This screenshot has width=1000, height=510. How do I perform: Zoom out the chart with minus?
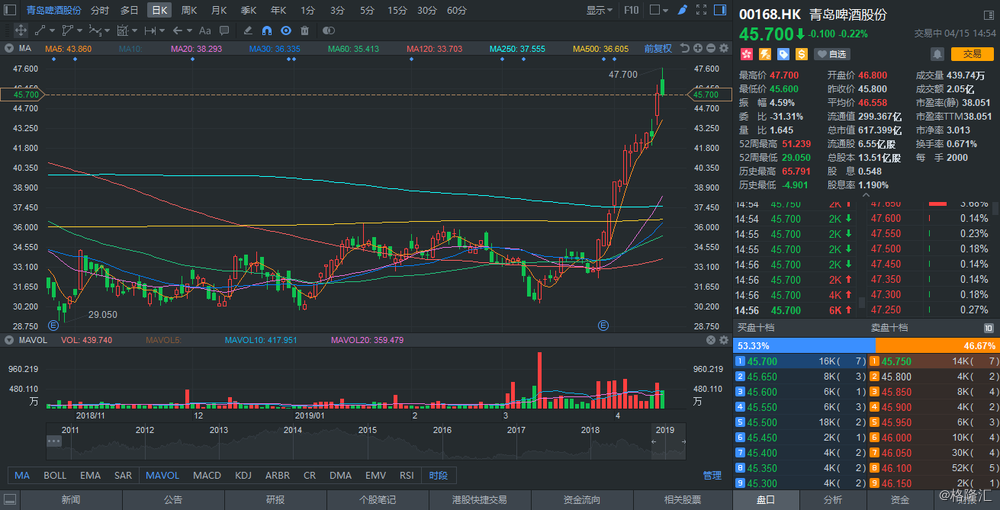[711, 48]
